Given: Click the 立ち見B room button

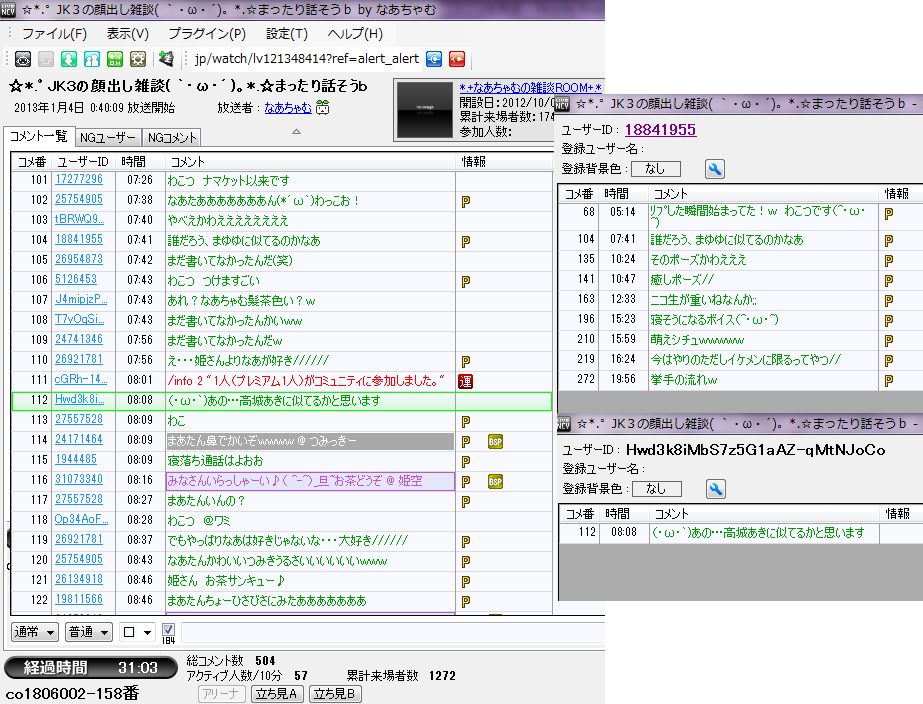Looking at the screenshot, I should pyautogui.click(x=334, y=694).
